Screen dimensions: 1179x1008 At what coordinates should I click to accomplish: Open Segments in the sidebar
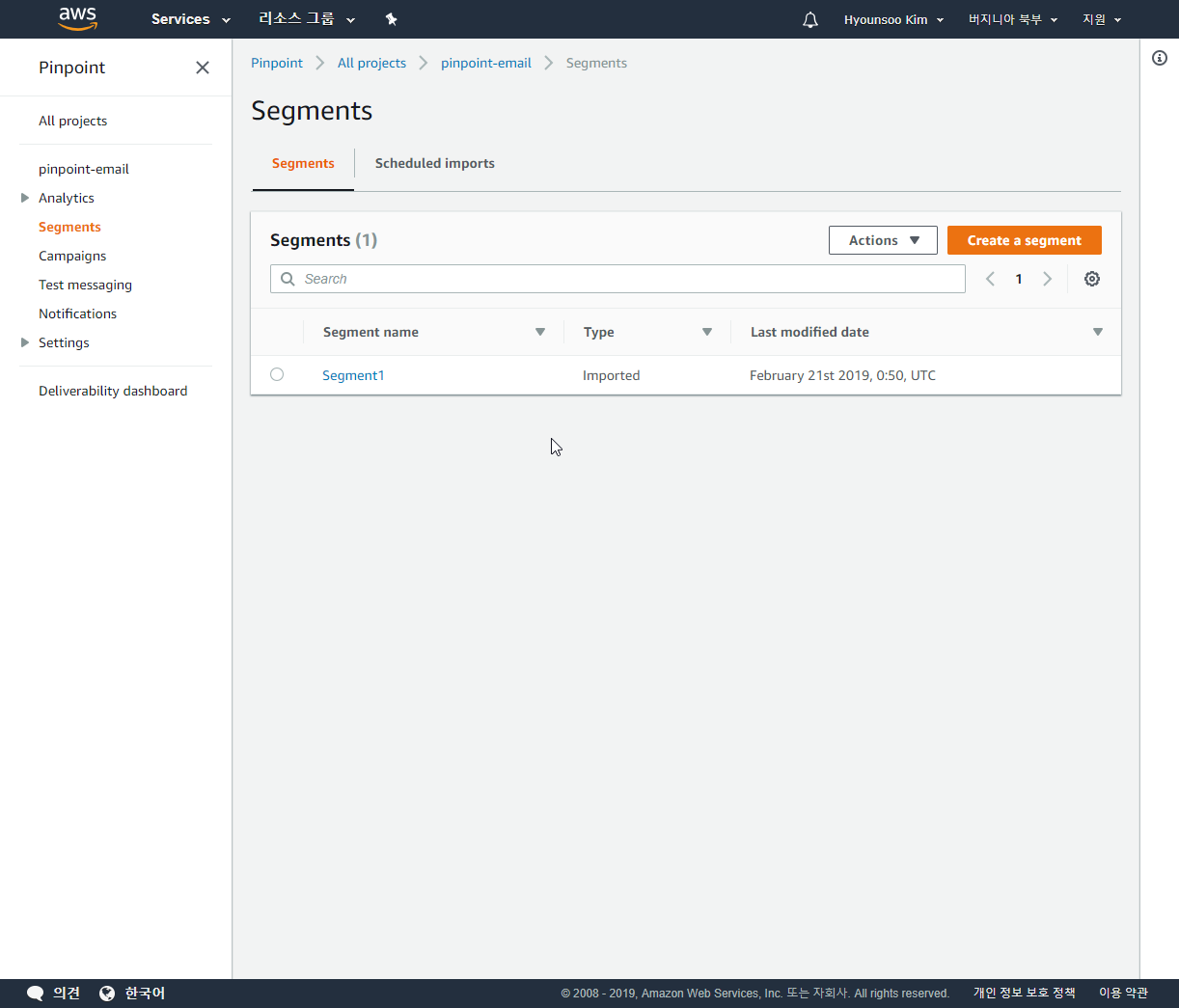[x=69, y=227]
